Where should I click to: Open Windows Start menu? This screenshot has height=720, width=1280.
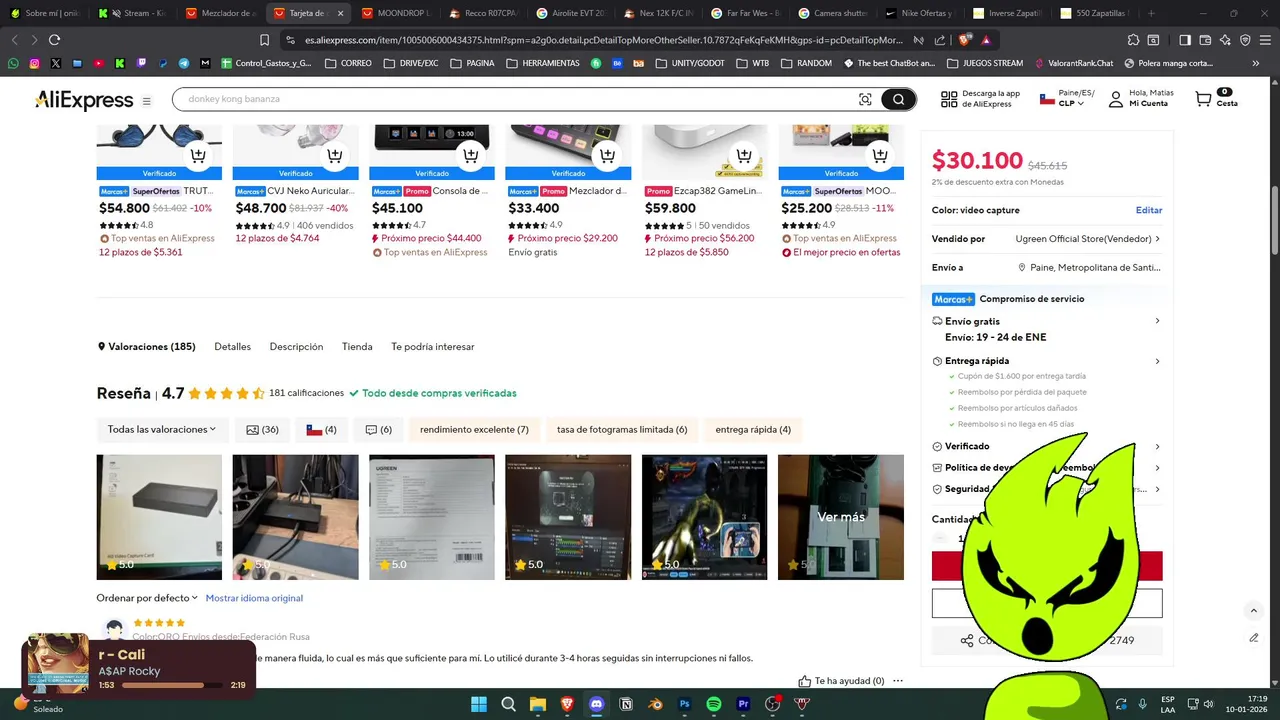point(479,704)
